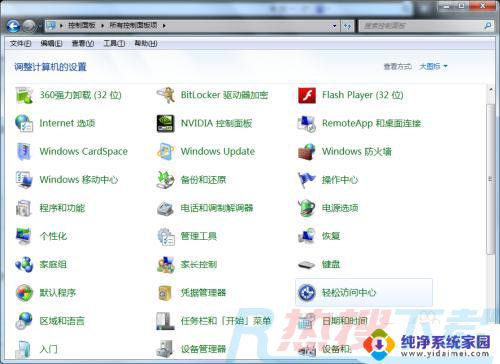Open the NVIDIA 控制面板 icon
Screen dimensions: 500x364
pyautogui.click(x=166, y=123)
